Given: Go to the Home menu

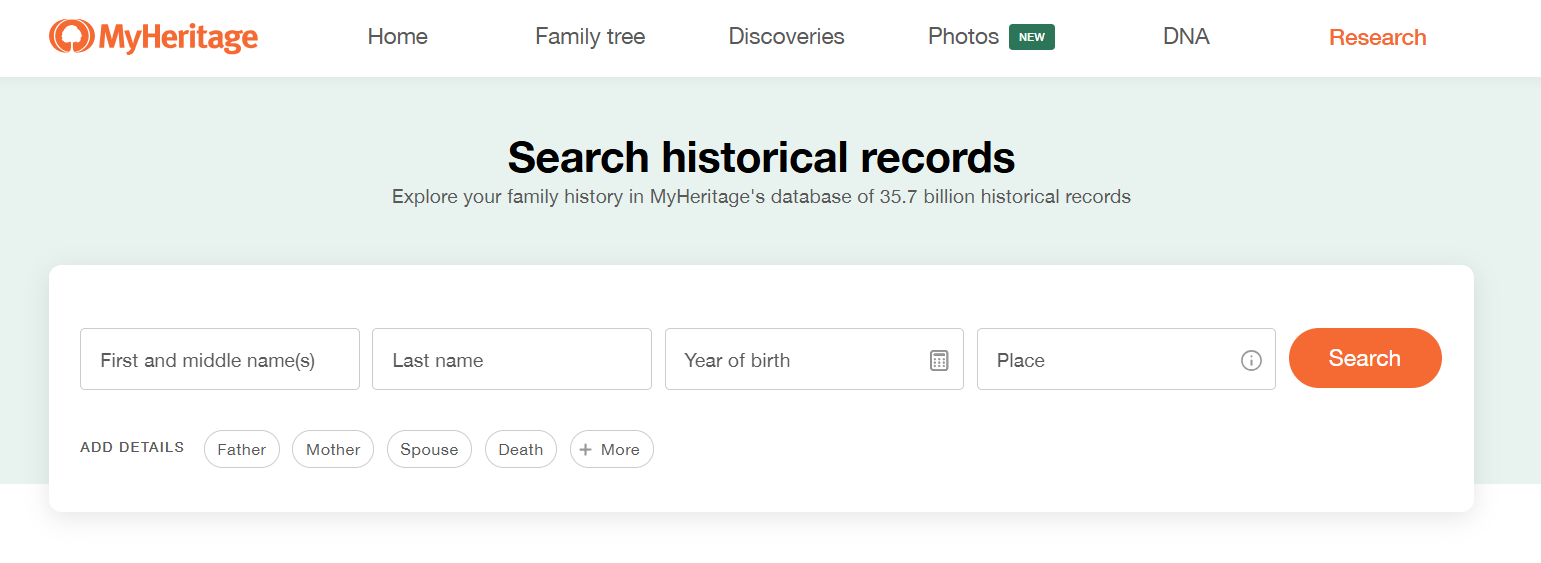Looking at the screenshot, I should tap(397, 37).
